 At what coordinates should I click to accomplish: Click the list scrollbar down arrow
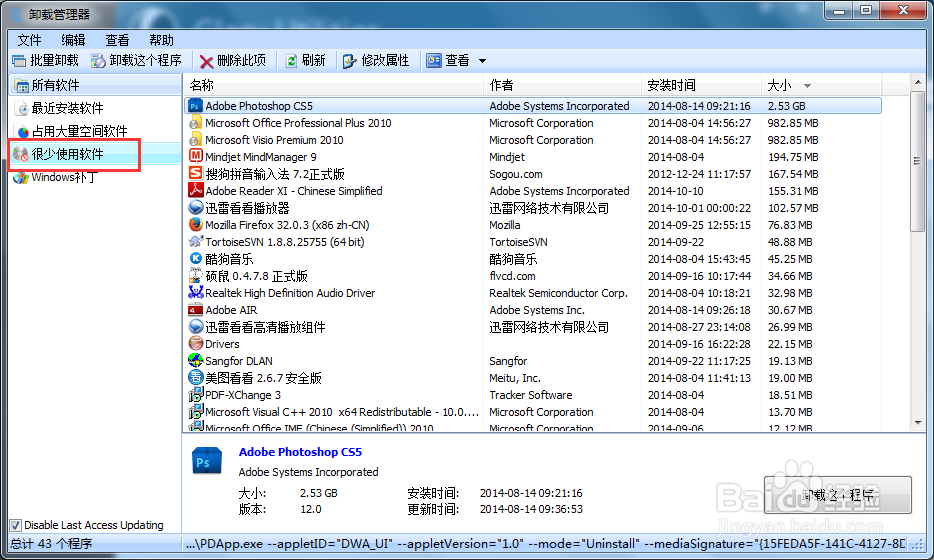[x=917, y=422]
